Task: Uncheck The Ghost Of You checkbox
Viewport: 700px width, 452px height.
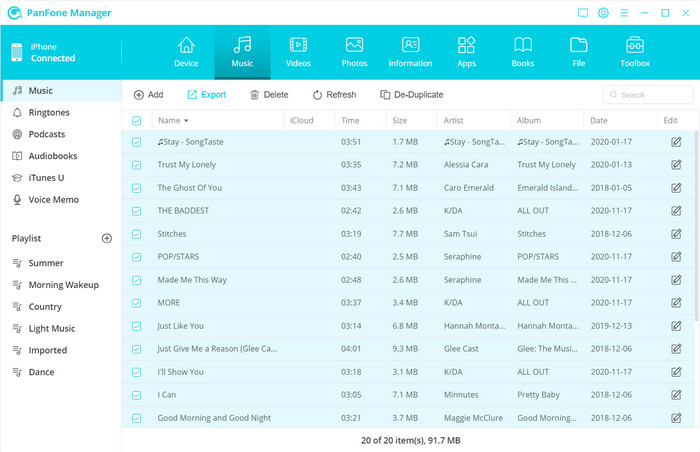Action: coord(137,188)
